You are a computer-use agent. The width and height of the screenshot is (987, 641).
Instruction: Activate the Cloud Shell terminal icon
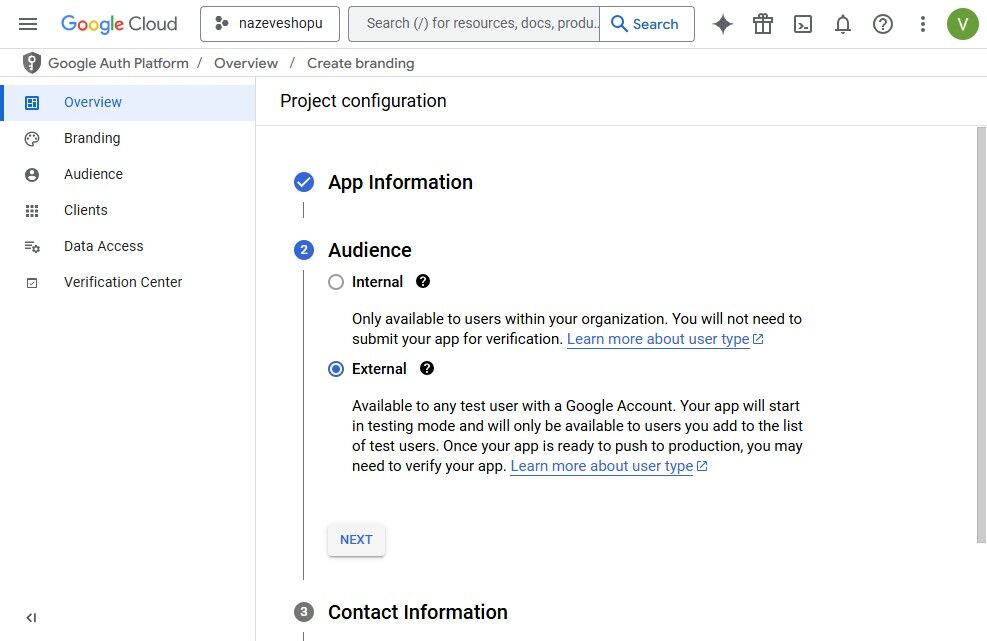point(803,24)
